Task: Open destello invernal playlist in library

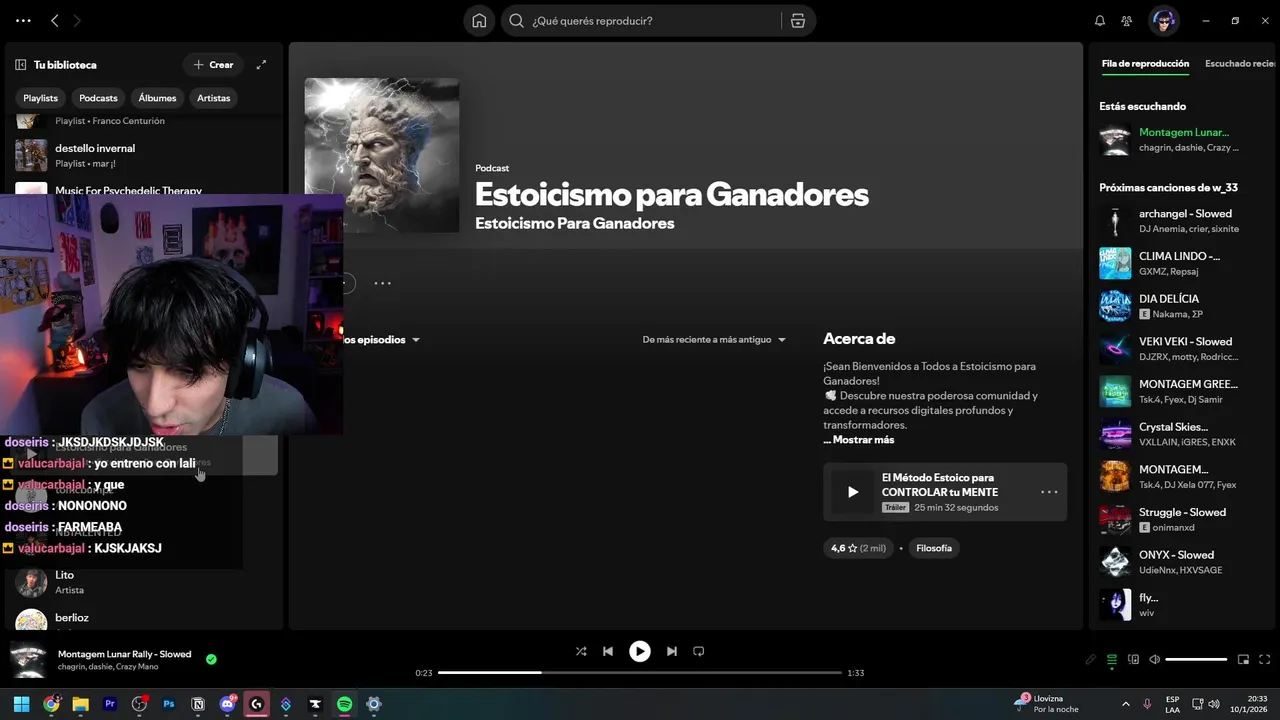Action: [x=145, y=155]
